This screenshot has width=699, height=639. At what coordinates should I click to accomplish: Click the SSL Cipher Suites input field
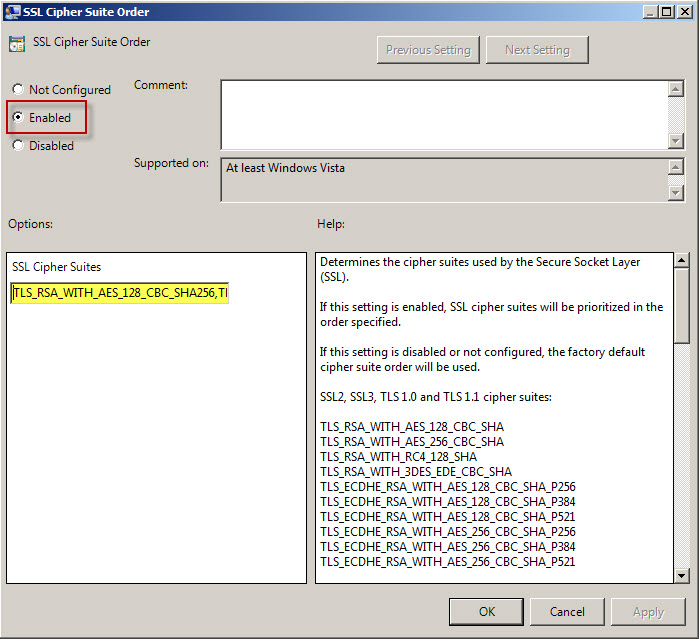tap(120, 293)
